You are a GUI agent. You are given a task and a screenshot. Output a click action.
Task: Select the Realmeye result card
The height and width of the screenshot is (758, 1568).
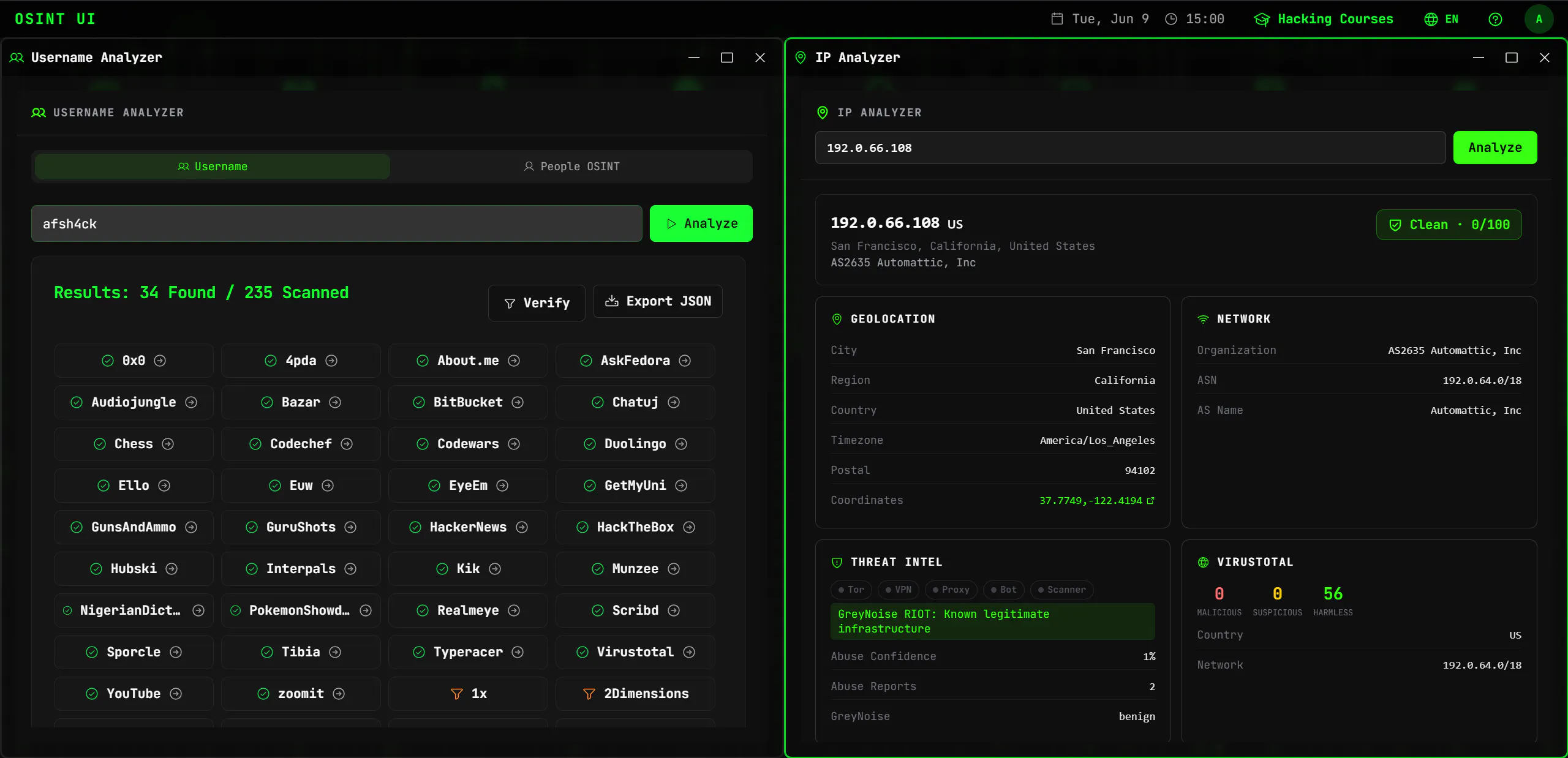tap(468, 610)
